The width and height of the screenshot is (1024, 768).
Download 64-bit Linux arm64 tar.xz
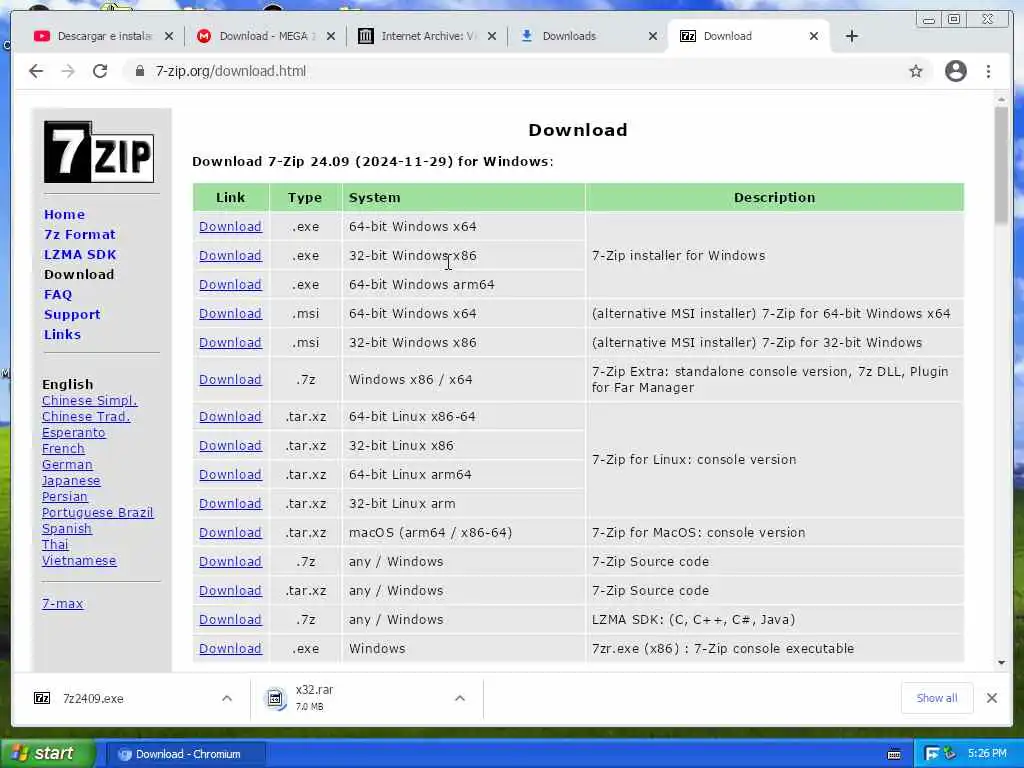230,475
